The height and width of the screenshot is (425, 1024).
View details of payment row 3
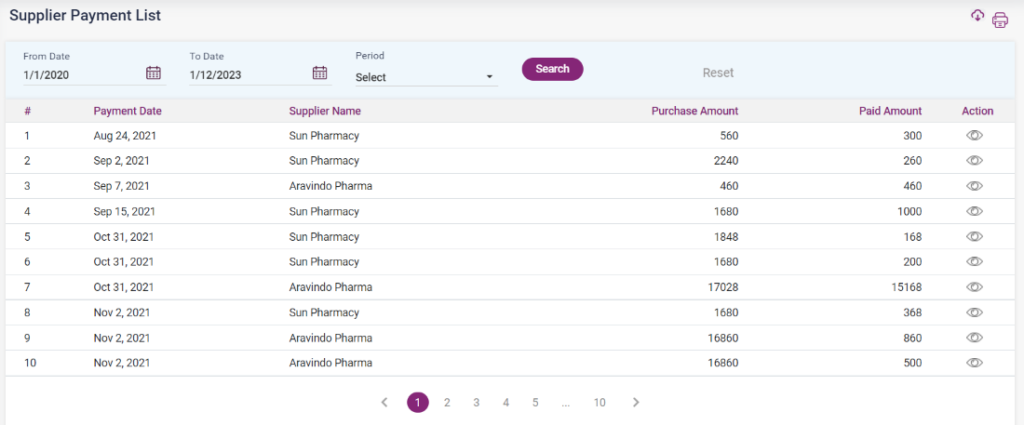coord(975,186)
